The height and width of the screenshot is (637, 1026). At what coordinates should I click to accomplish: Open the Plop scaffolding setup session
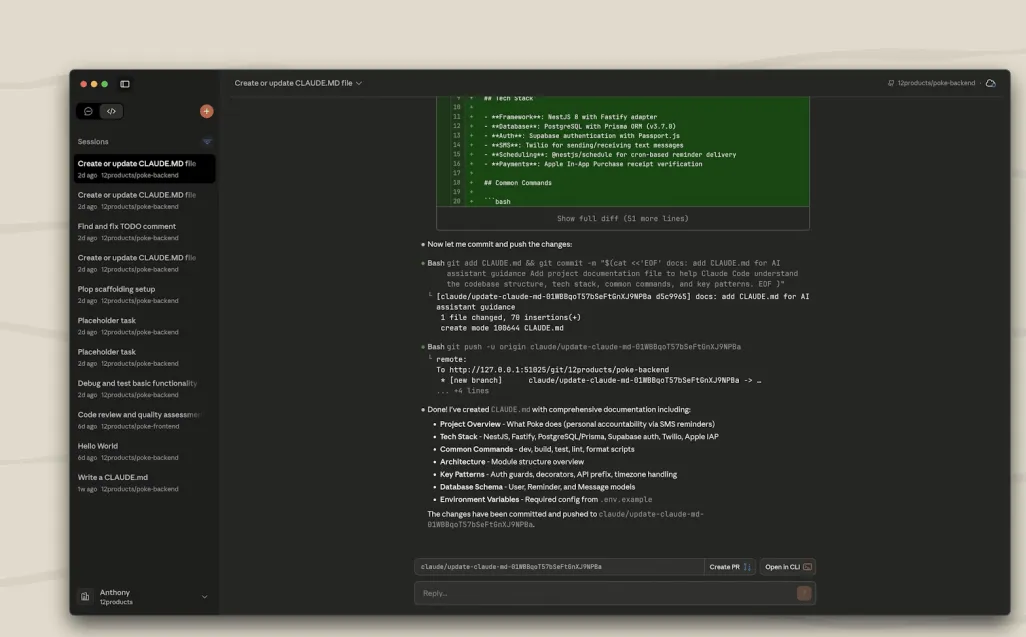144,294
